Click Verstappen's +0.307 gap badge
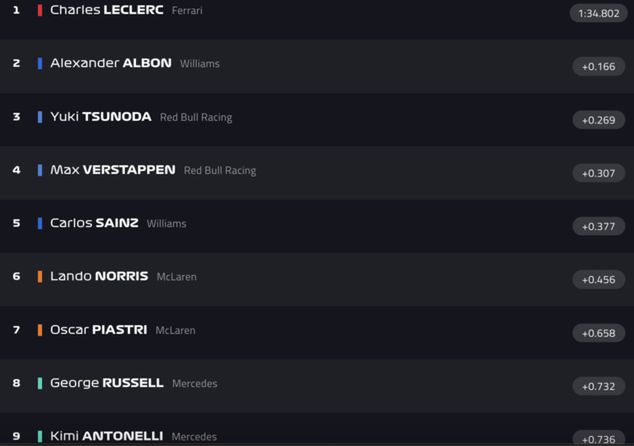This screenshot has width=634, height=446. tap(598, 173)
